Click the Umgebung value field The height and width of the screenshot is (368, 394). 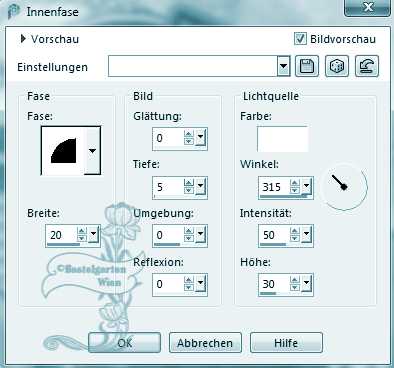168,235
